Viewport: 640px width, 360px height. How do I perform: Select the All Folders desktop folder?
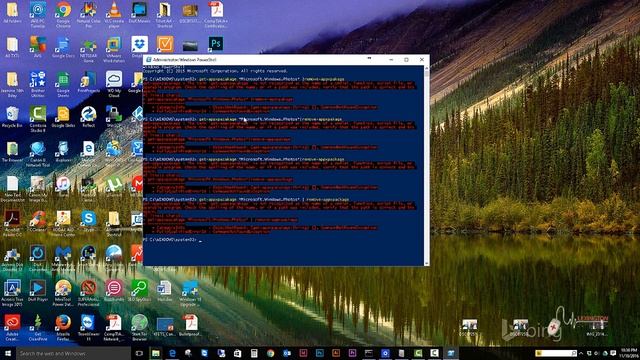click(12, 13)
